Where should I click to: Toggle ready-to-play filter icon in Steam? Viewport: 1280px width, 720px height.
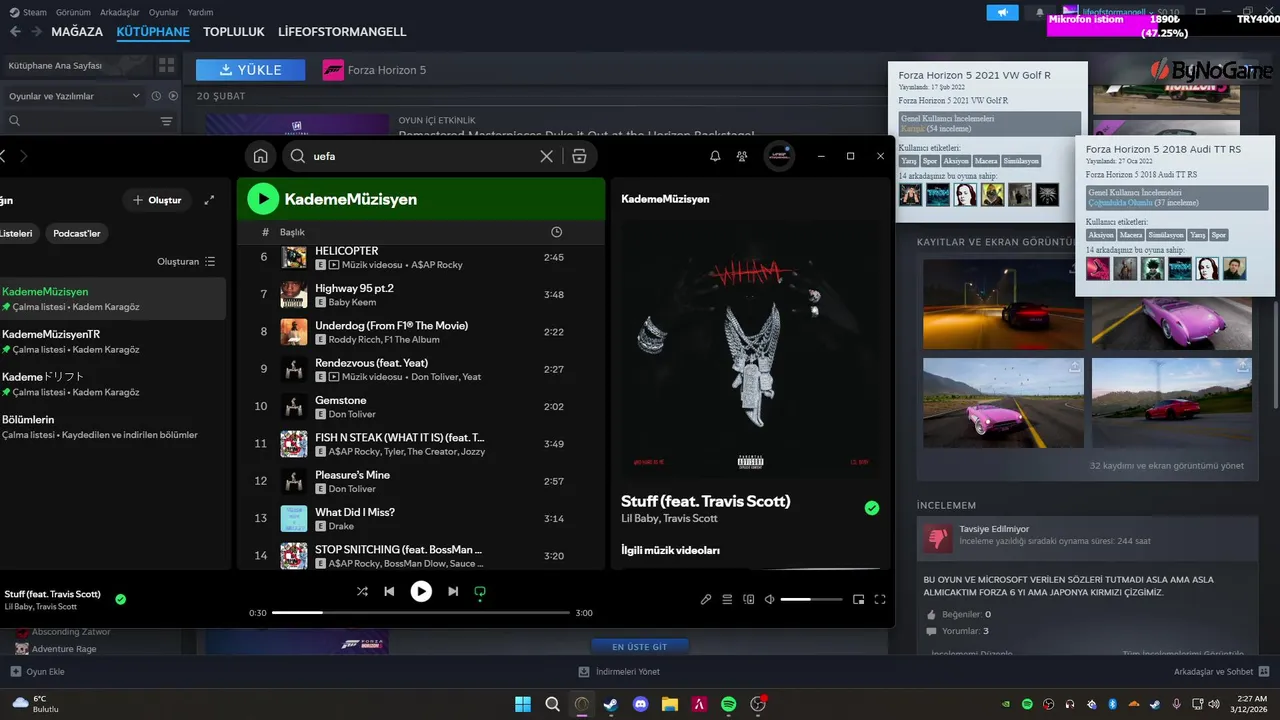click(x=173, y=96)
